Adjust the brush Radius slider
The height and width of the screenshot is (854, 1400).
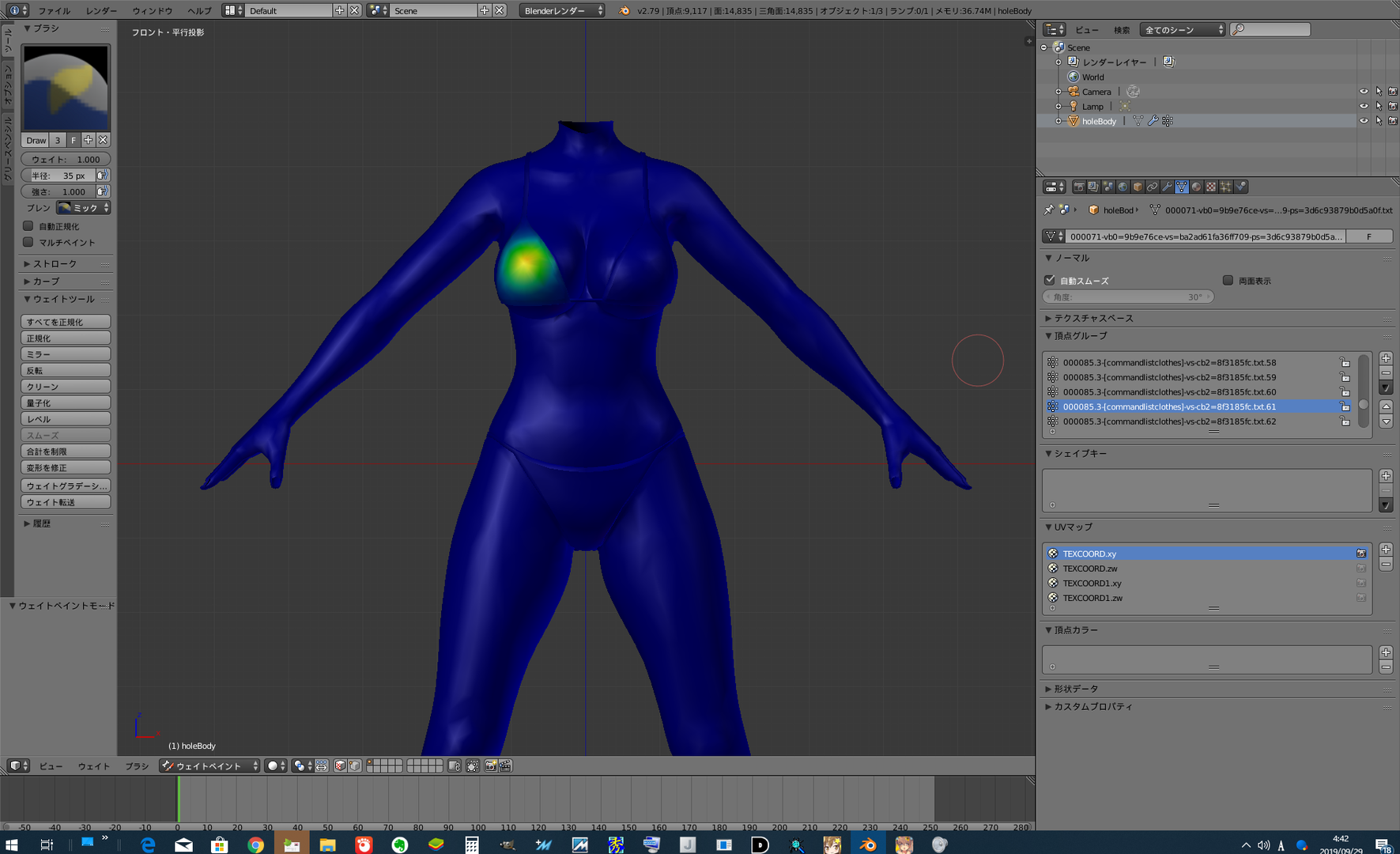click(x=58, y=176)
